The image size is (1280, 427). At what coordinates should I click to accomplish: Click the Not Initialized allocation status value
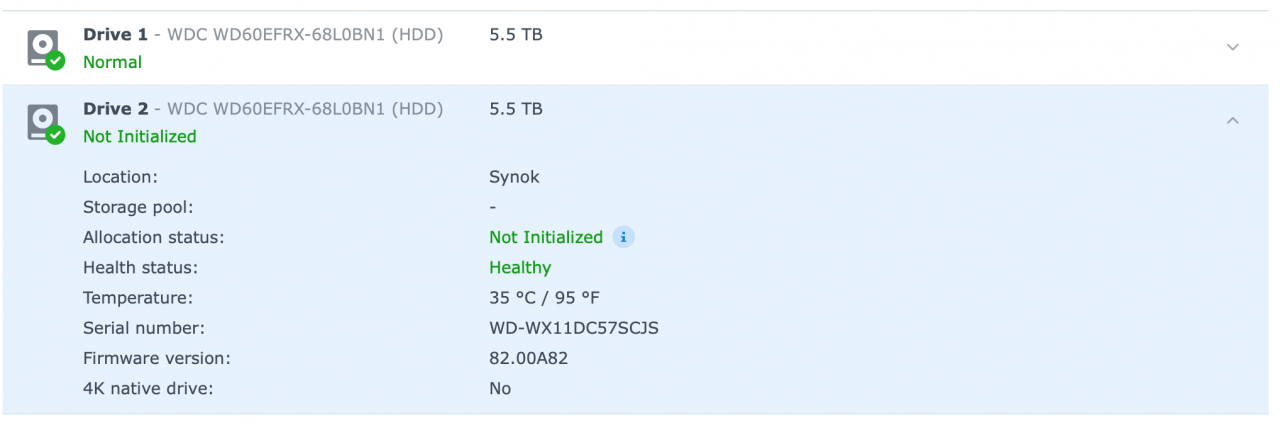tap(545, 237)
